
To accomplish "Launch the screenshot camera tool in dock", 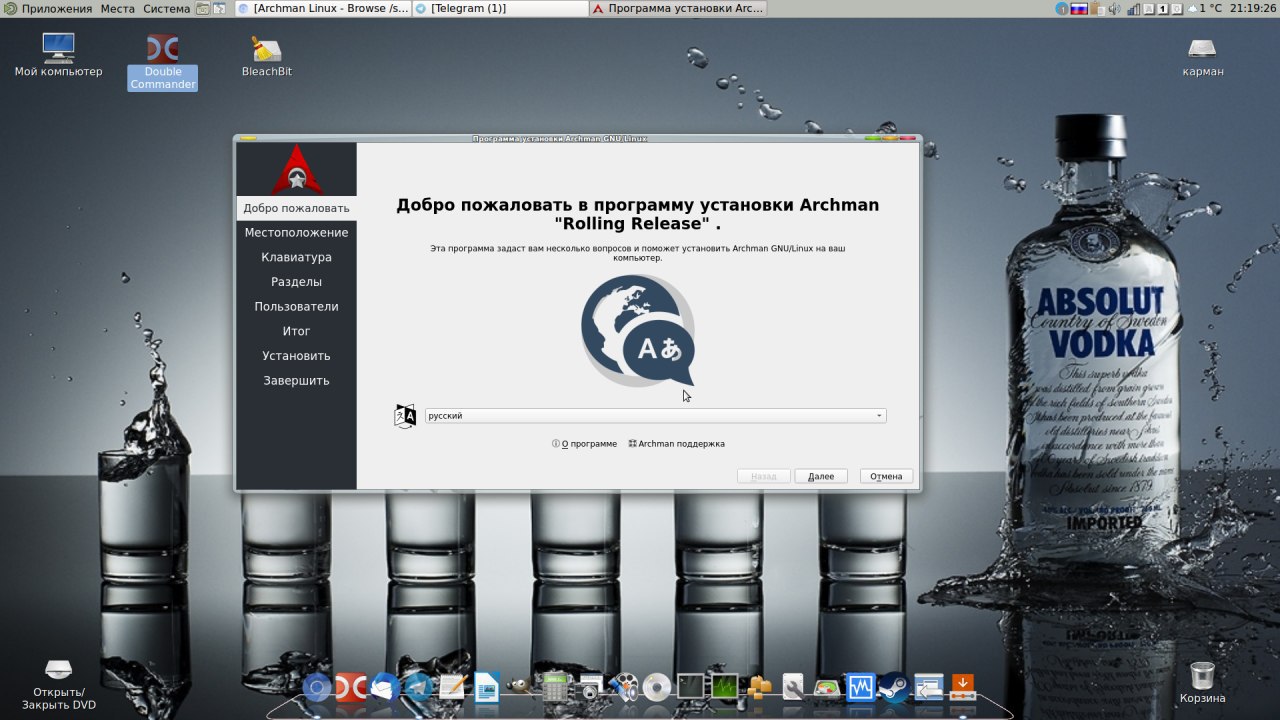I will pyautogui.click(x=589, y=687).
